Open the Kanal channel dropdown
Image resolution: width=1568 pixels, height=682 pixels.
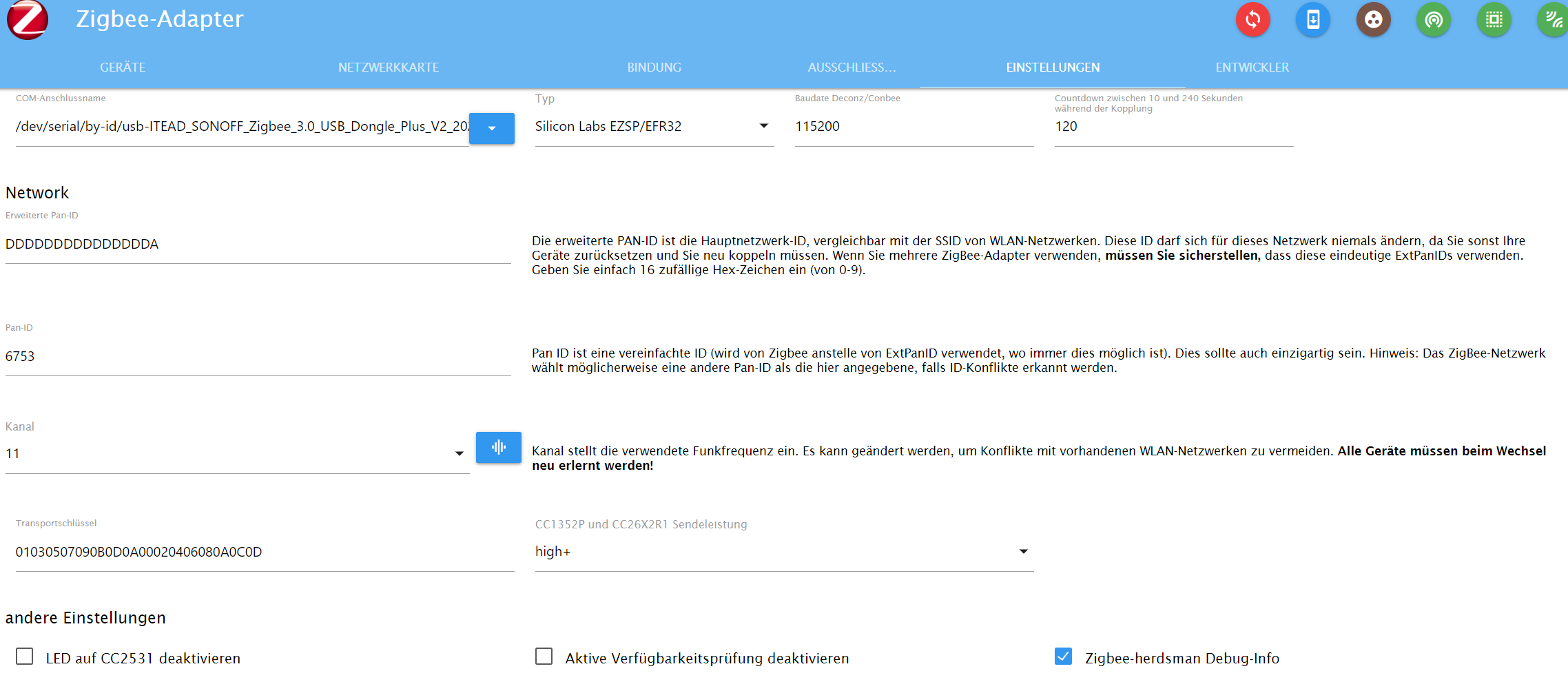point(237,454)
